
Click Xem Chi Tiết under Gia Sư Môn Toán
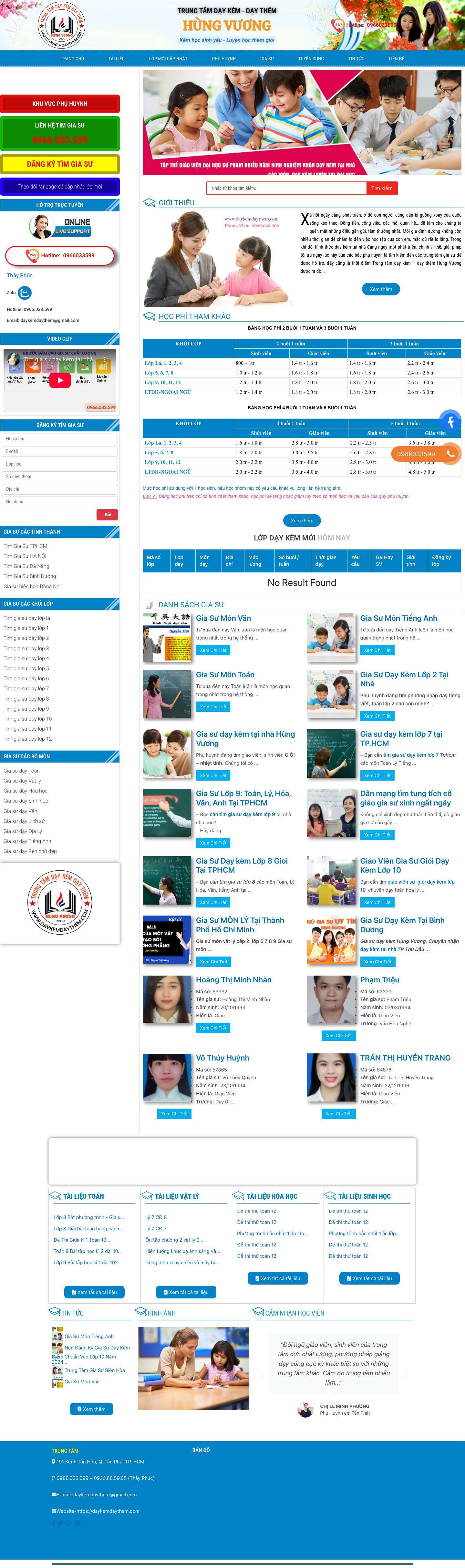click(213, 707)
